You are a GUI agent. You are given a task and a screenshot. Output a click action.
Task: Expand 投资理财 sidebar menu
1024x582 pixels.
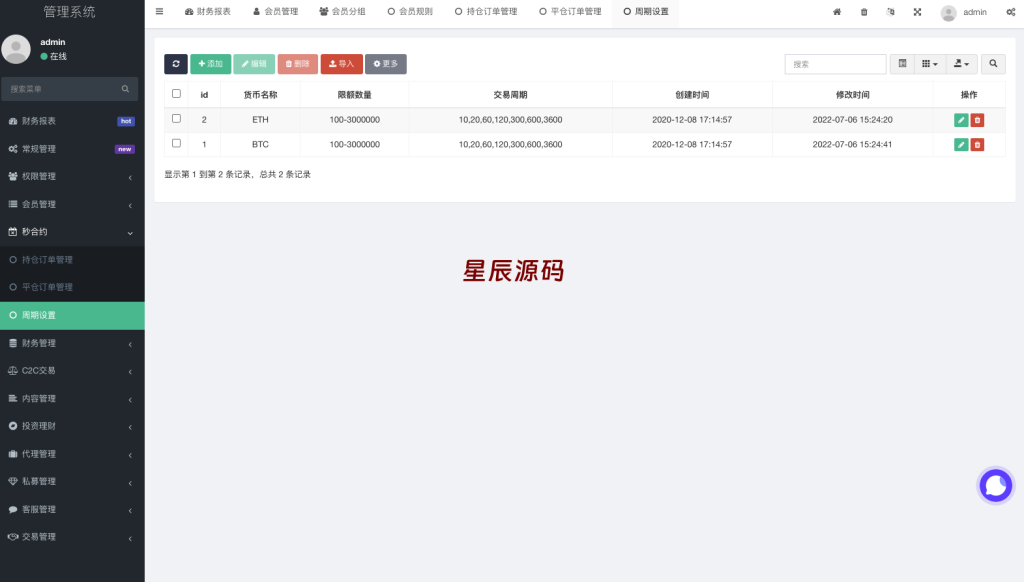pyautogui.click(x=72, y=426)
